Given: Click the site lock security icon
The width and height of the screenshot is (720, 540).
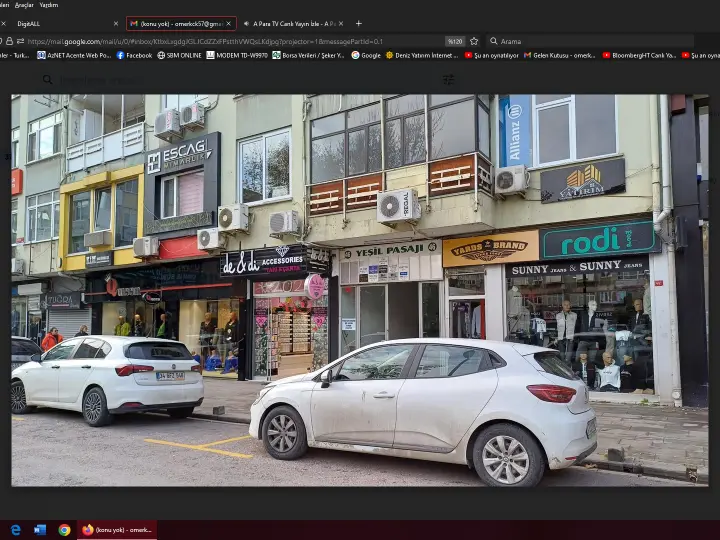Looking at the screenshot, I should [x=10, y=41].
